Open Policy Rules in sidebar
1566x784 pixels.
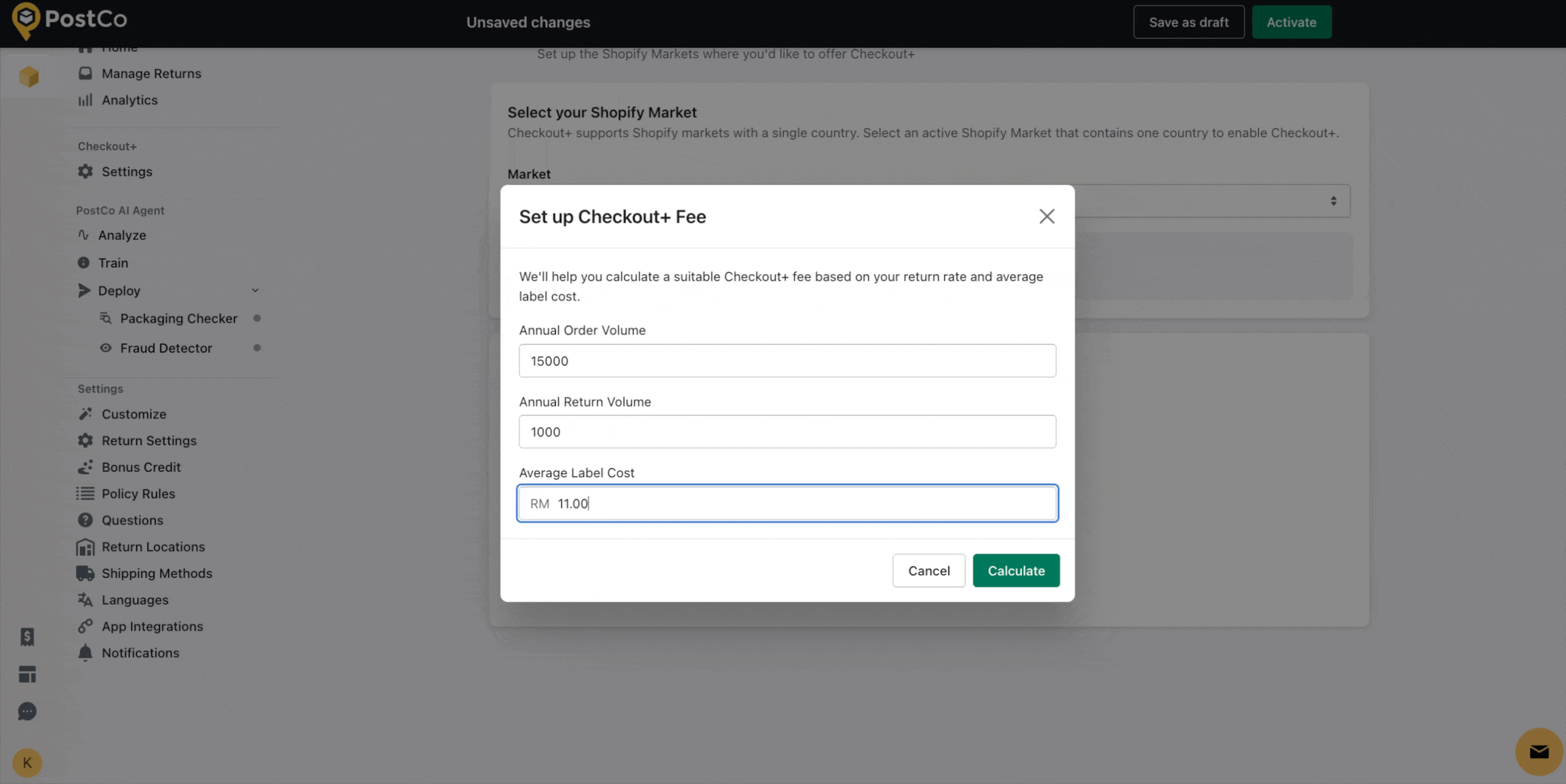[138, 493]
